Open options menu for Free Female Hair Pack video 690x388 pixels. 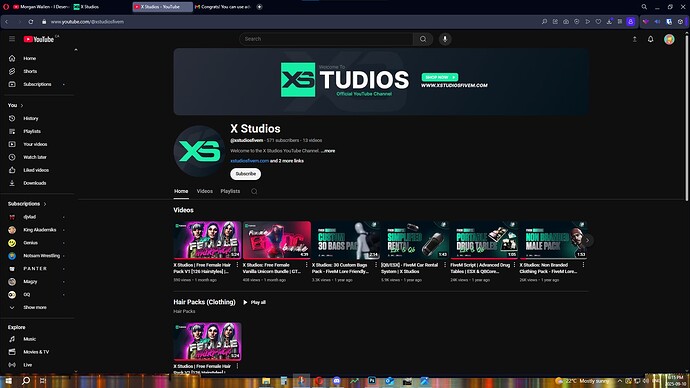point(237,265)
